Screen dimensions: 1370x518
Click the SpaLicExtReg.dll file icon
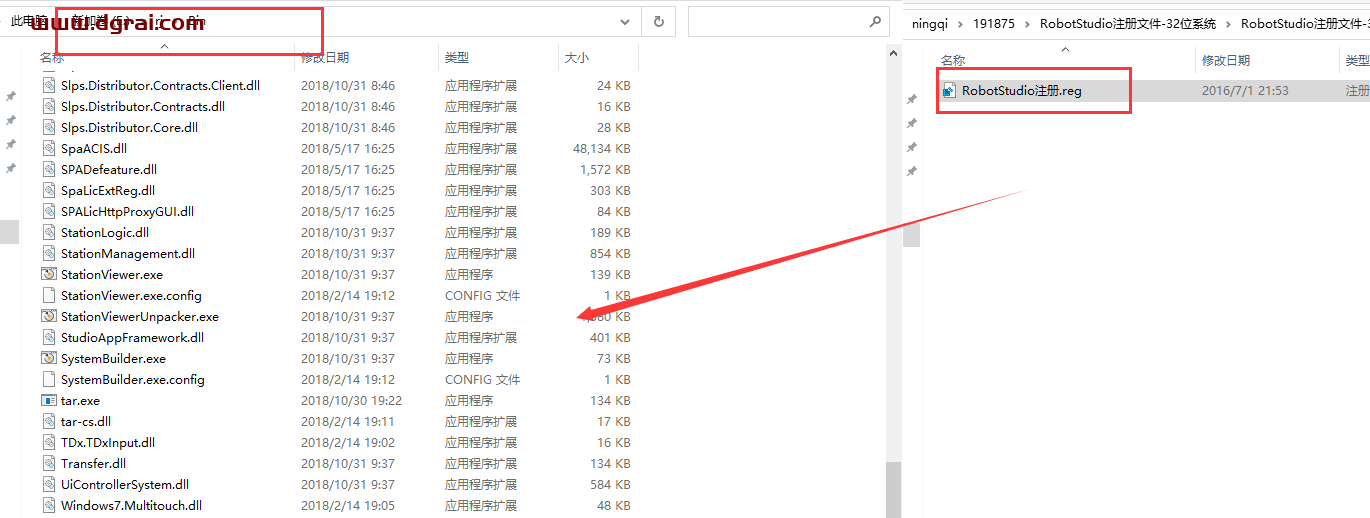click(49, 191)
